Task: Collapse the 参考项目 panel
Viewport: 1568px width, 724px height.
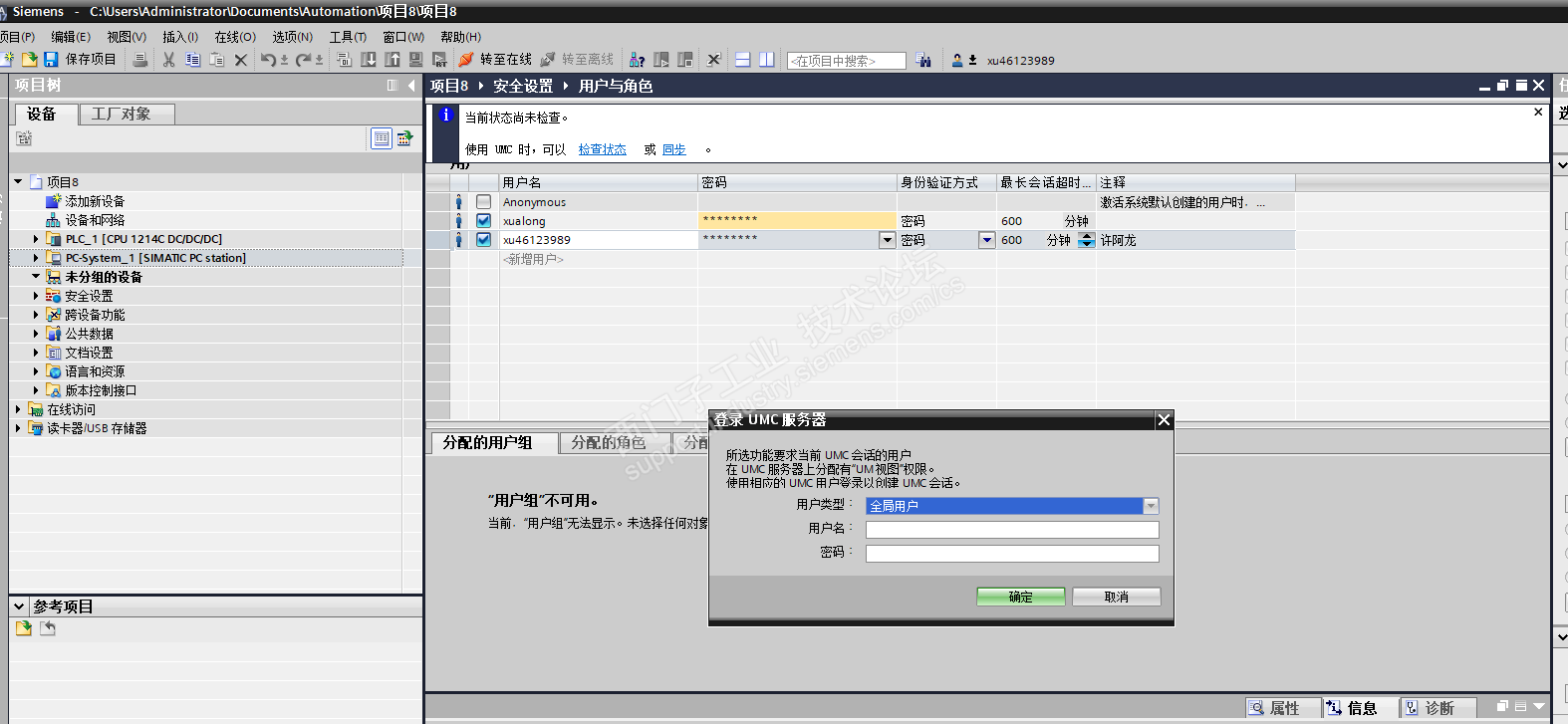Action: coord(19,605)
